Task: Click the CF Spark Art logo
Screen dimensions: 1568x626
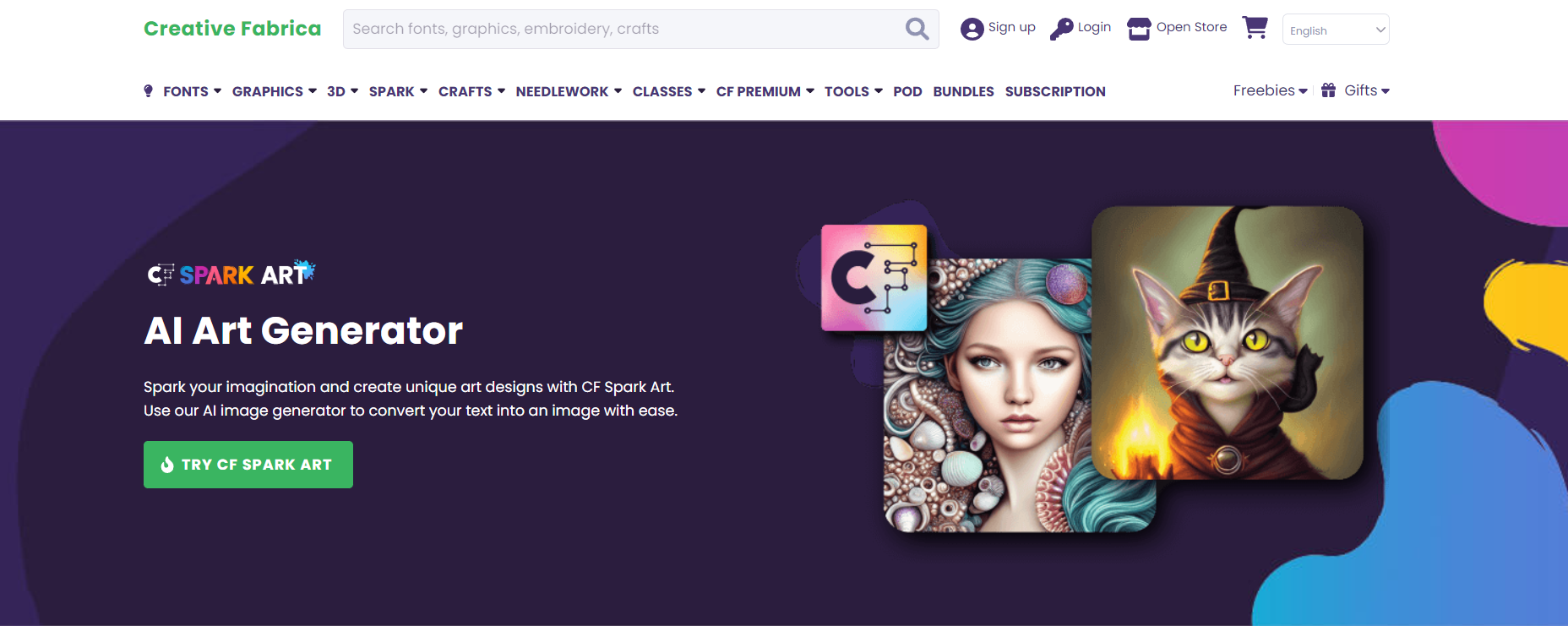Action: pos(231,274)
